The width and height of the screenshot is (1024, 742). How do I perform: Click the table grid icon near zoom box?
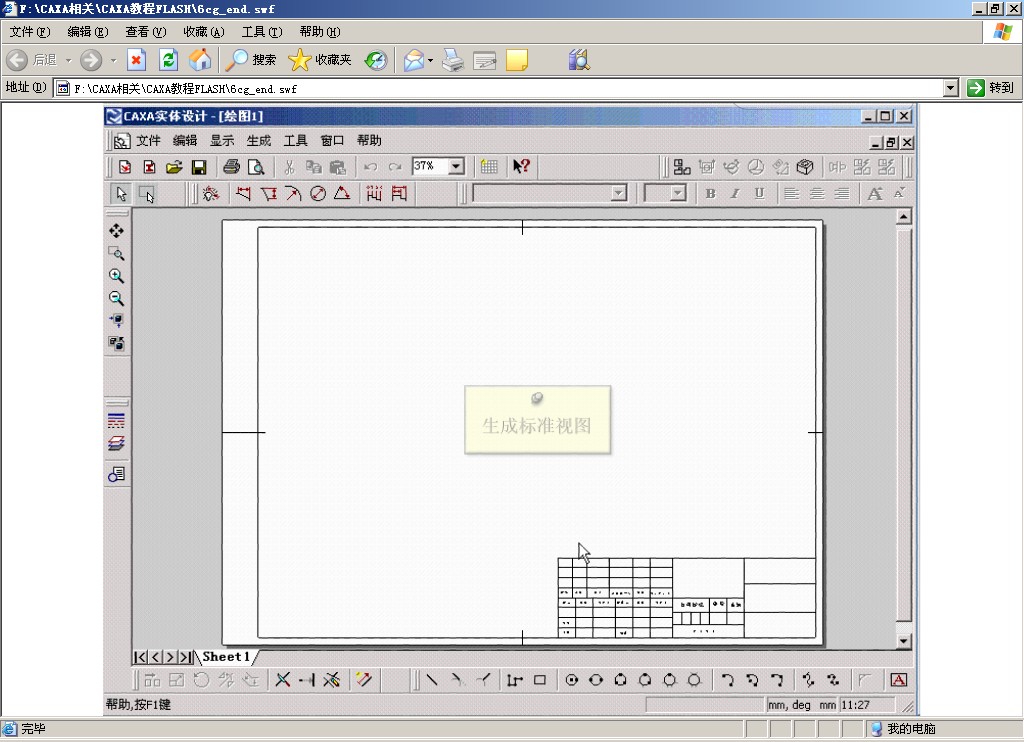tap(488, 167)
